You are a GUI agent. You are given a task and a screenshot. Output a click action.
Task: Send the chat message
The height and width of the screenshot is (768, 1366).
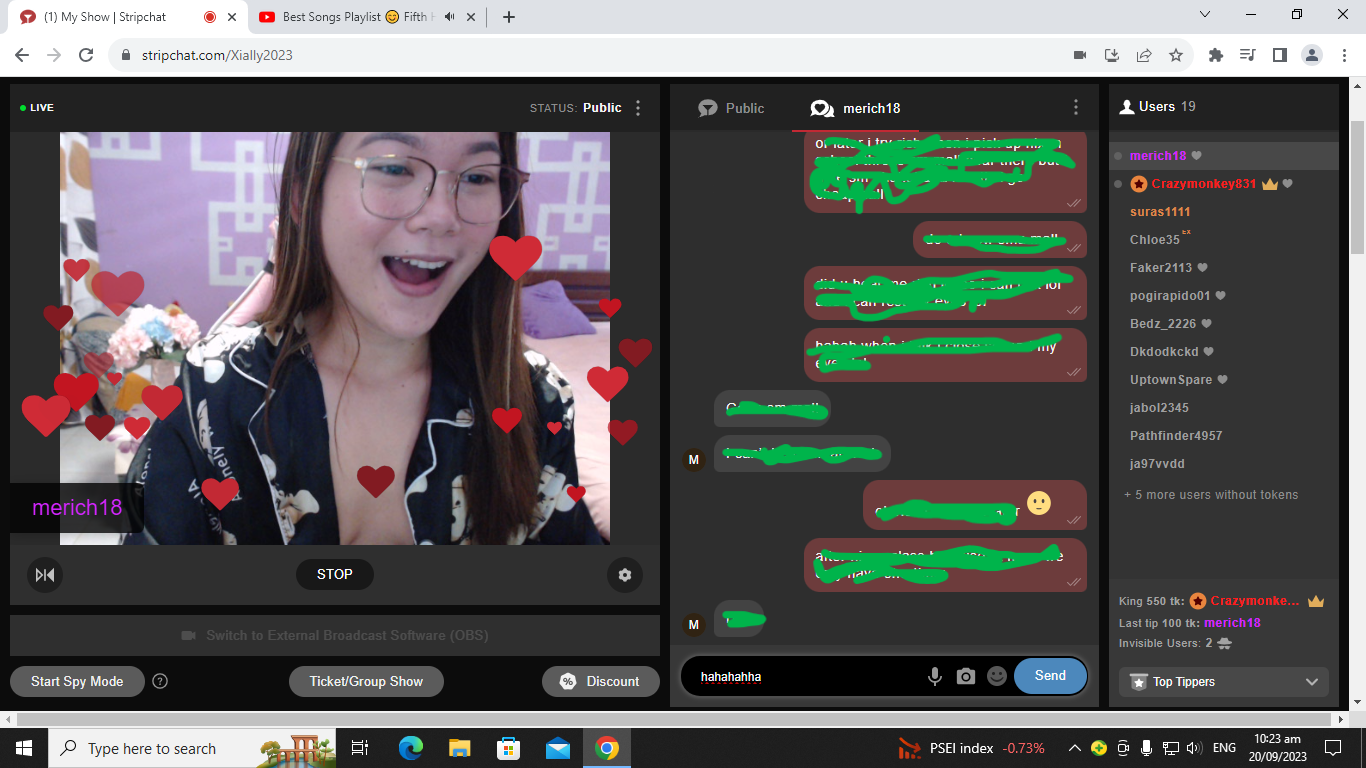[x=1050, y=676]
